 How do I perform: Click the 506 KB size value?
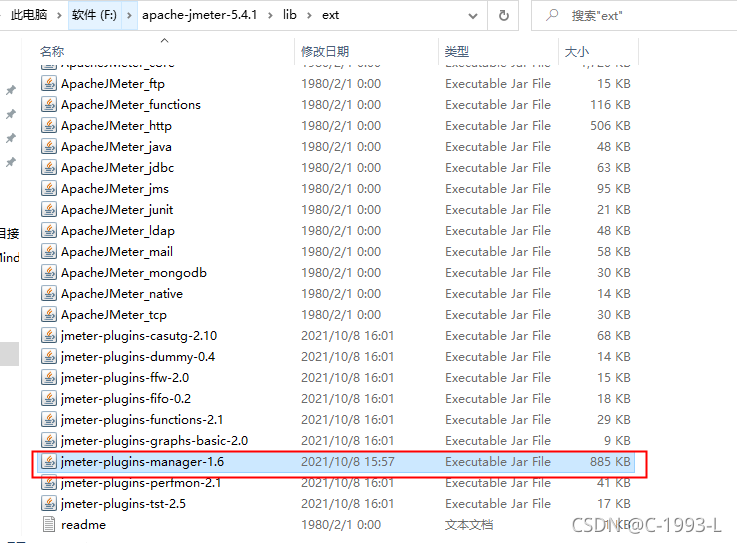(x=610, y=126)
